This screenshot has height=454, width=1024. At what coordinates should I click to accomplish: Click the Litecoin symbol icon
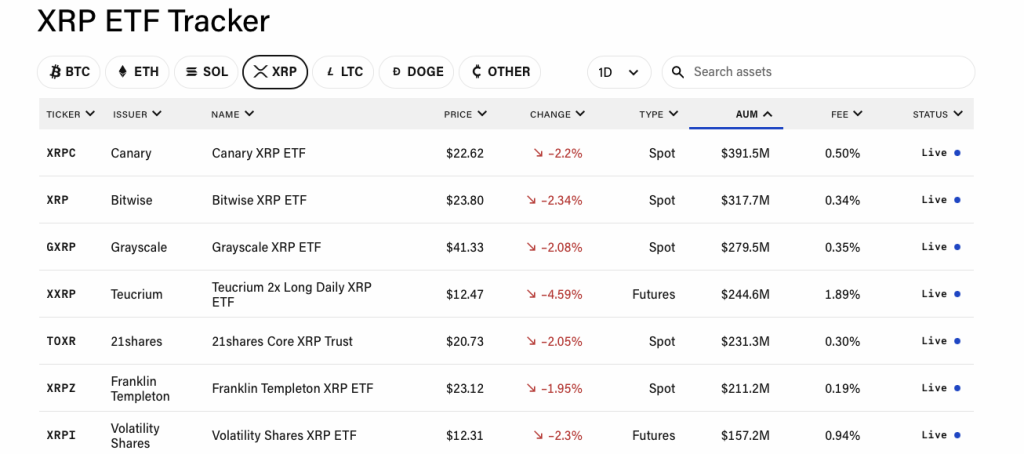point(328,72)
